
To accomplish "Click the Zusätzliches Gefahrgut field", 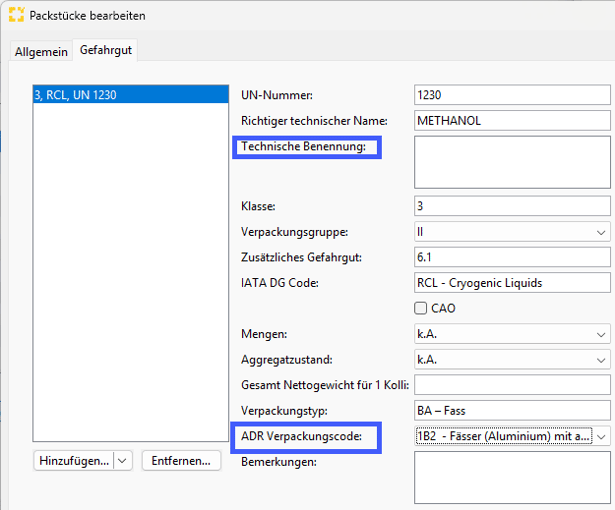I will (511, 257).
